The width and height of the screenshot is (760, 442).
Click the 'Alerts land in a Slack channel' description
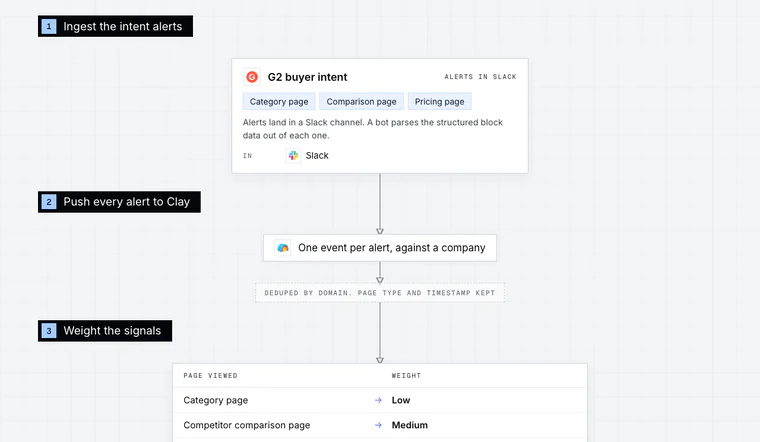pos(373,129)
